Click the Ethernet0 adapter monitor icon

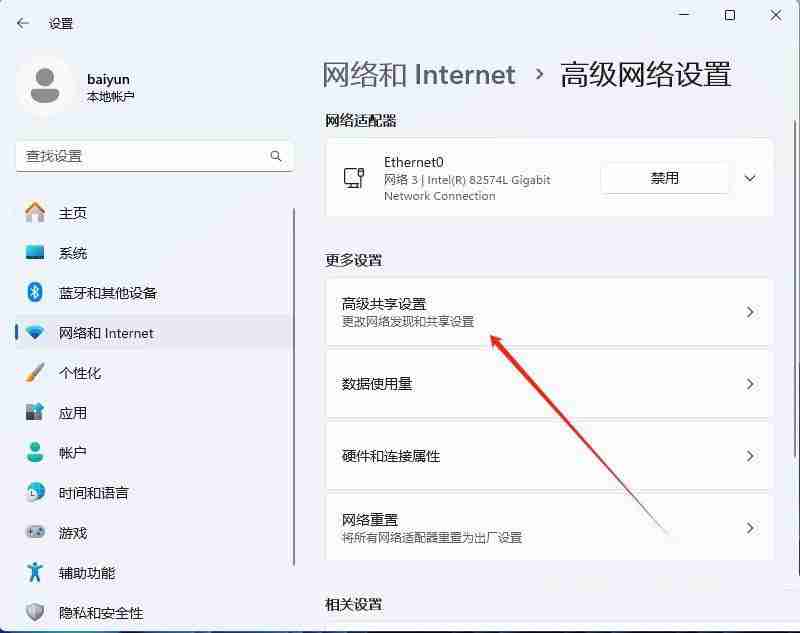(352, 177)
